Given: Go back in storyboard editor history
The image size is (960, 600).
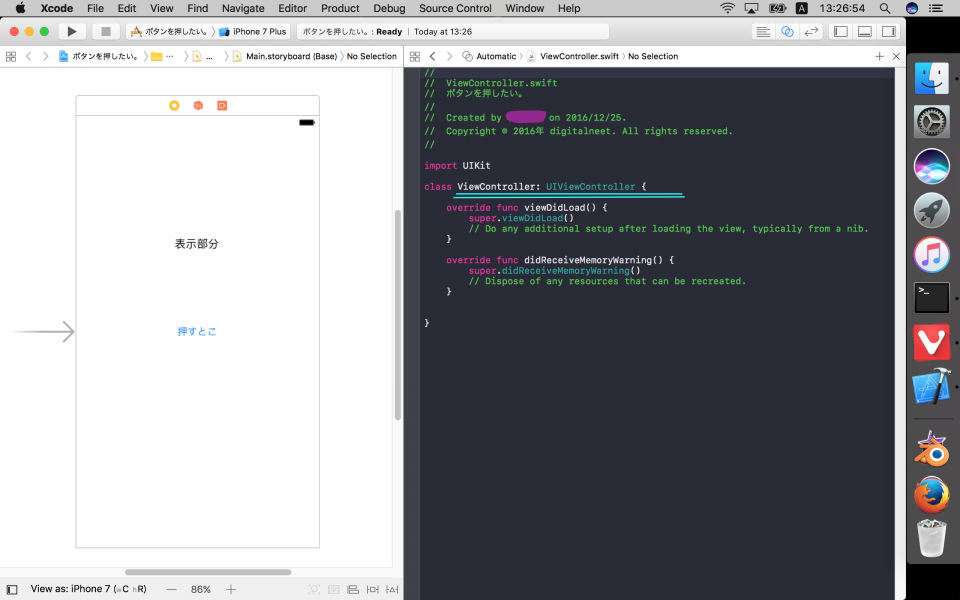Looking at the screenshot, I should tap(28, 56).
